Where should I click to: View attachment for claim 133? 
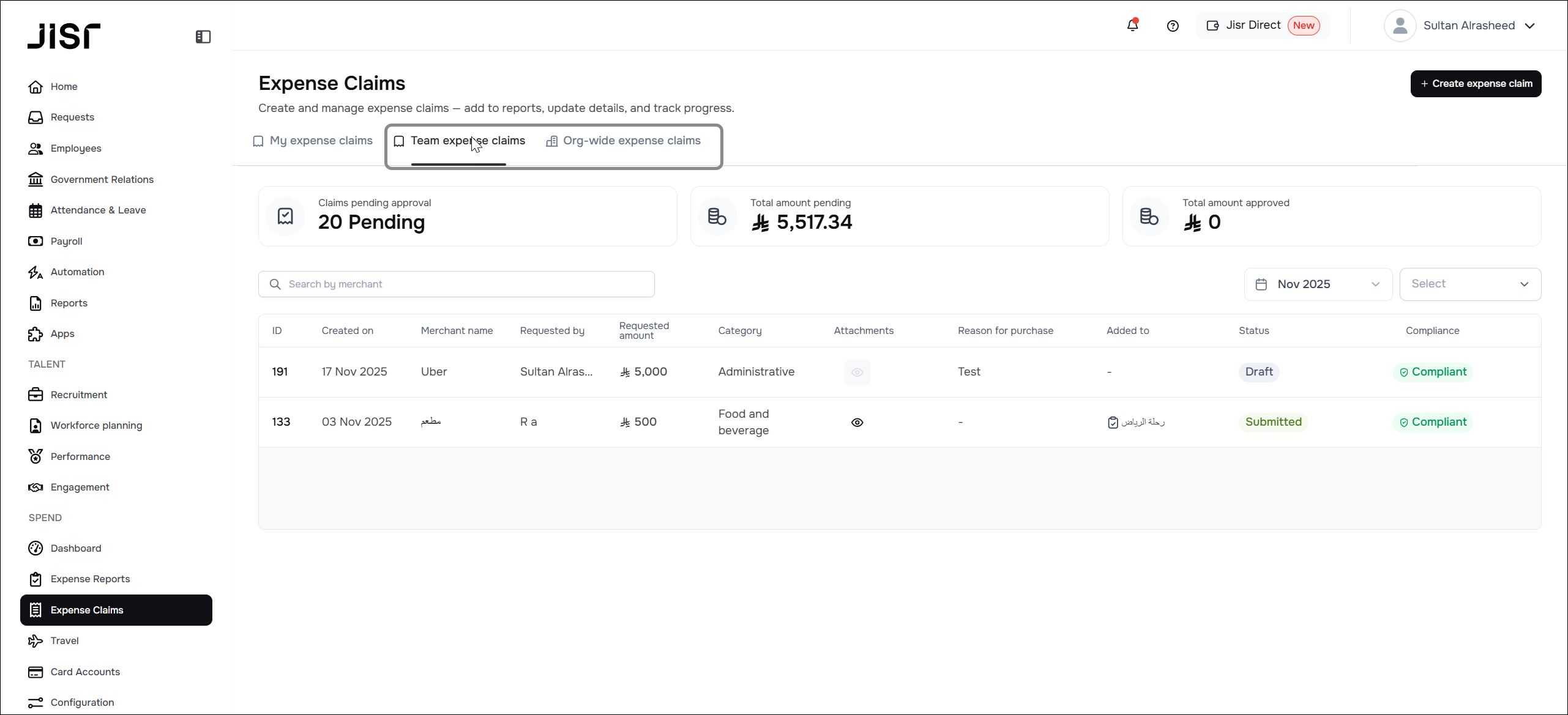(x=857, y=422)
